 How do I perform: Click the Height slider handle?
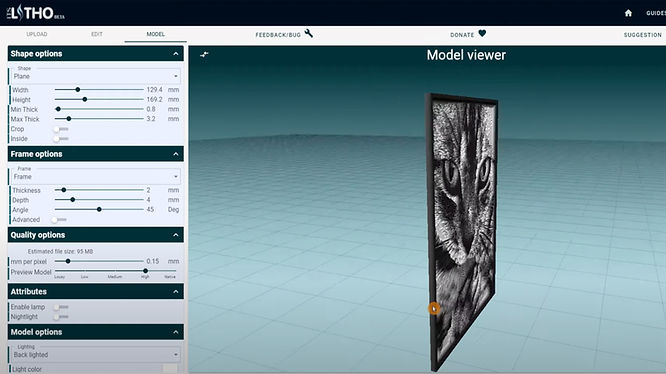coord(85,99)
